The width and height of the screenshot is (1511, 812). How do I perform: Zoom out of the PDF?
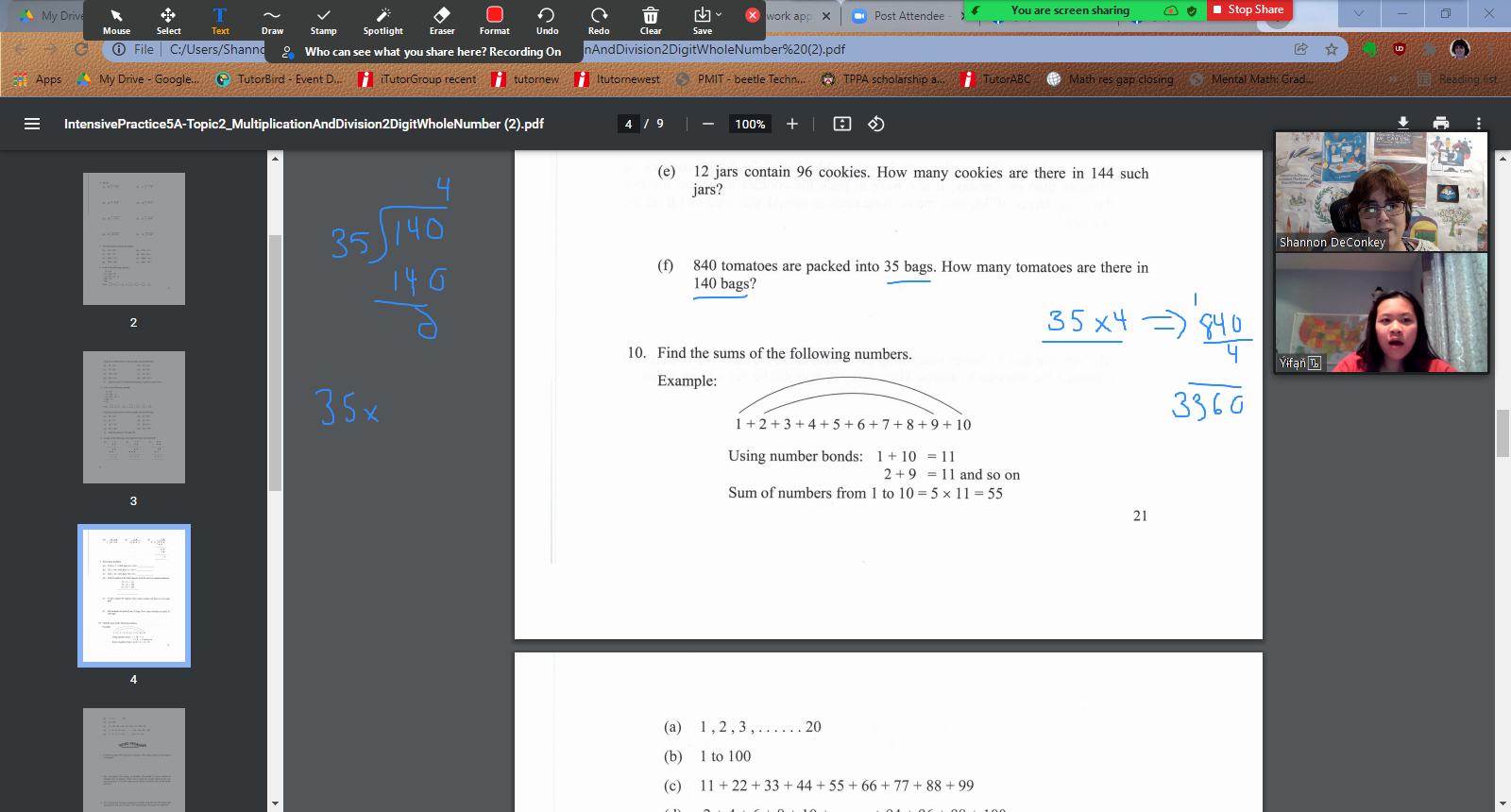708,124
